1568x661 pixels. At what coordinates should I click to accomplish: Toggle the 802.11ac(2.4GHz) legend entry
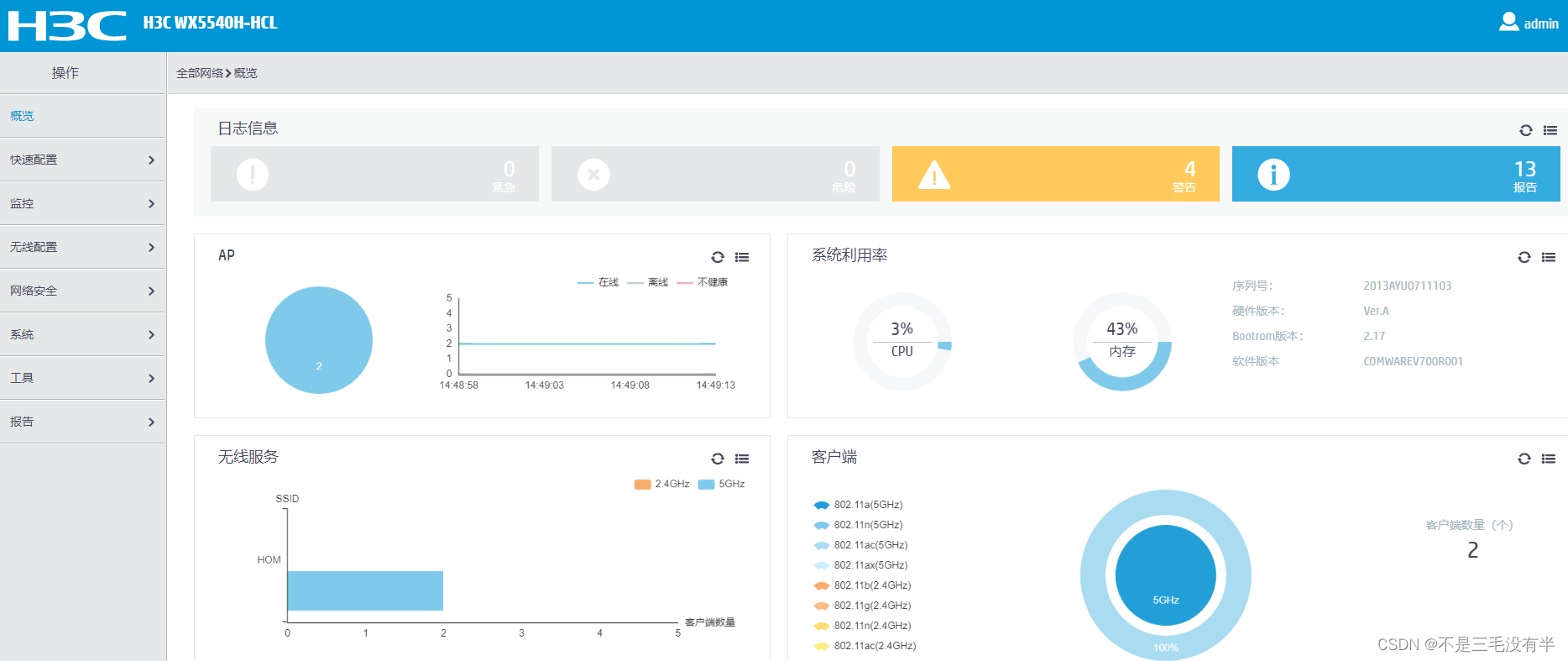(x=865, y=646)
